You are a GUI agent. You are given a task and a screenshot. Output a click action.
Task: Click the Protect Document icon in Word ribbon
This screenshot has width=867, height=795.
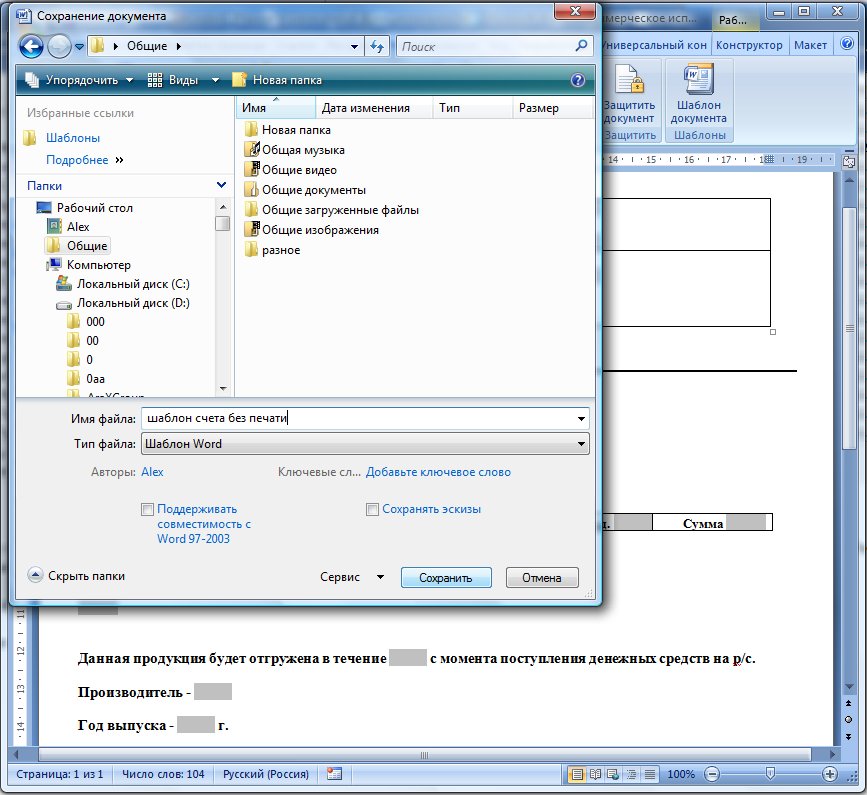click(629, 79)
